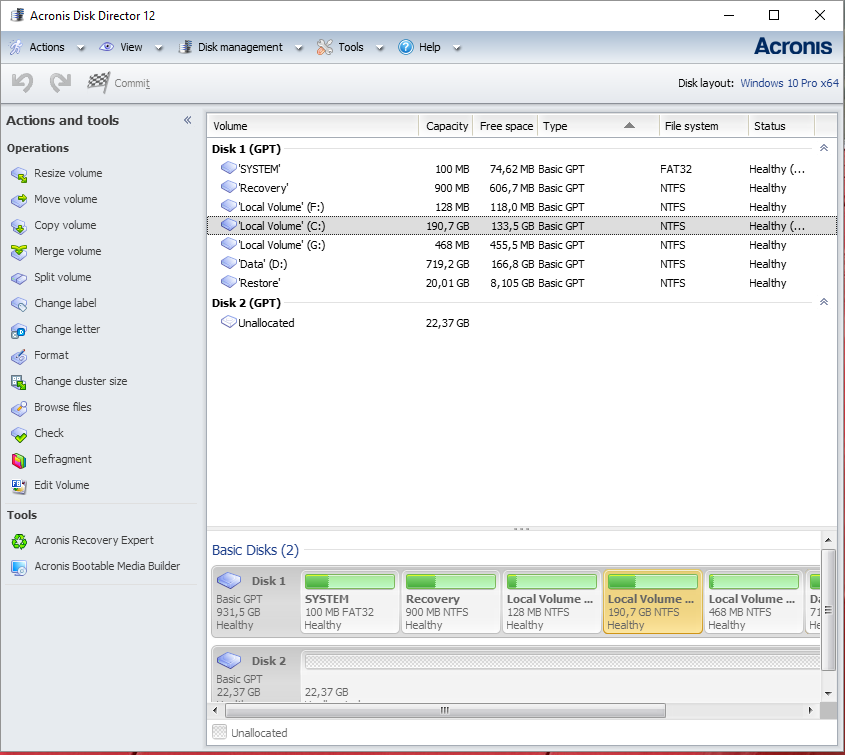Screen dimensions: 845x755
Task: Select the Recovery 900 MB NTFS block
Action: pyautogui.click(x=451, y=602)
